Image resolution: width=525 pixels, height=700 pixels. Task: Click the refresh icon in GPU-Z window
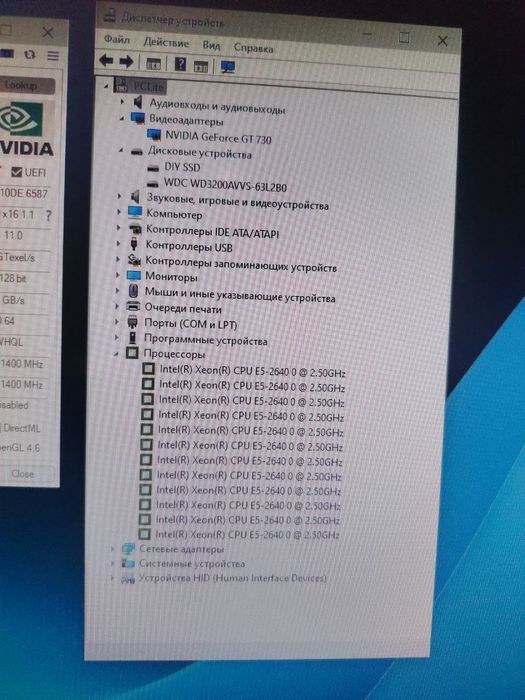[29, 54]
